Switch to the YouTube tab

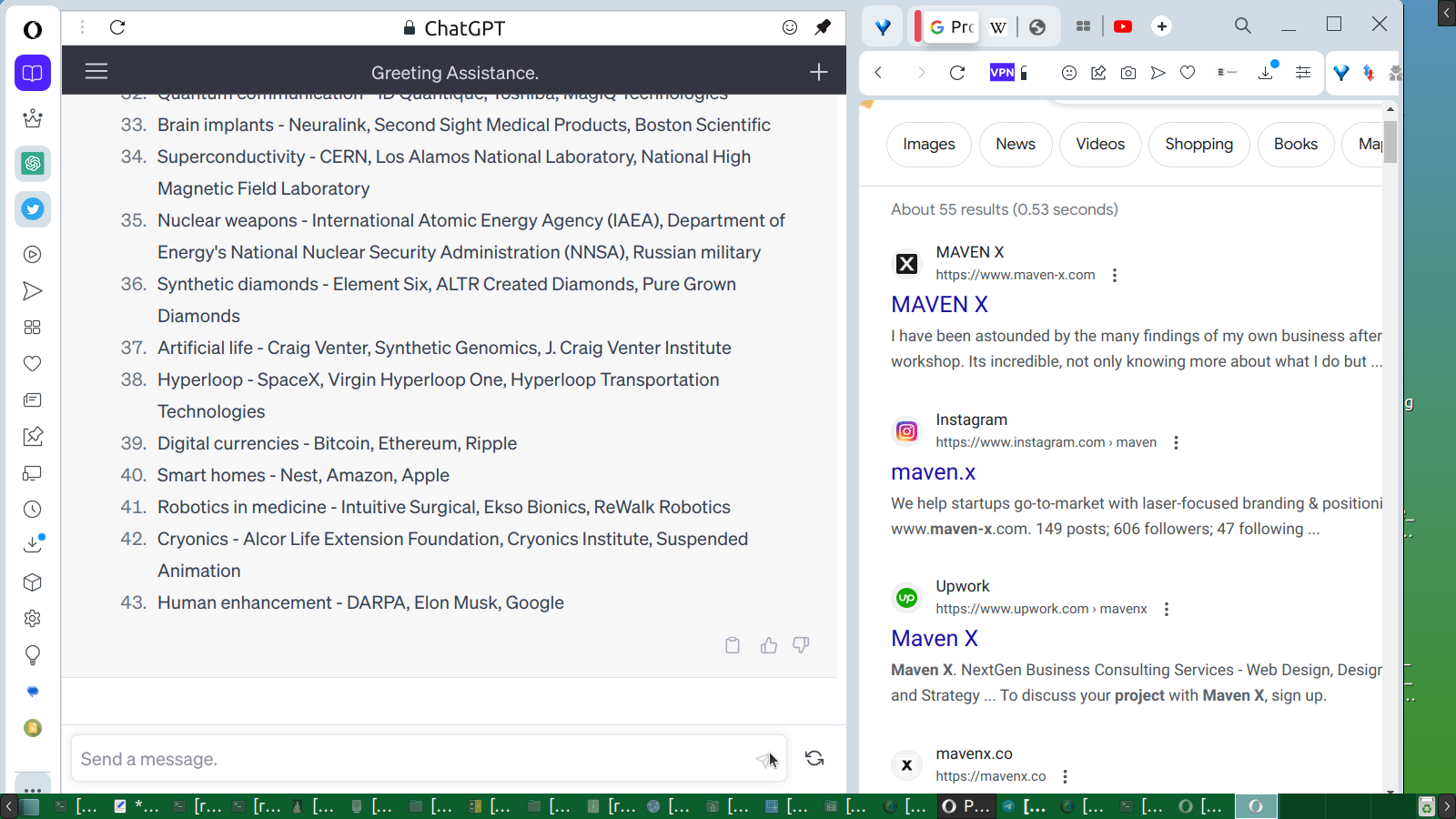coord(1123,26)
